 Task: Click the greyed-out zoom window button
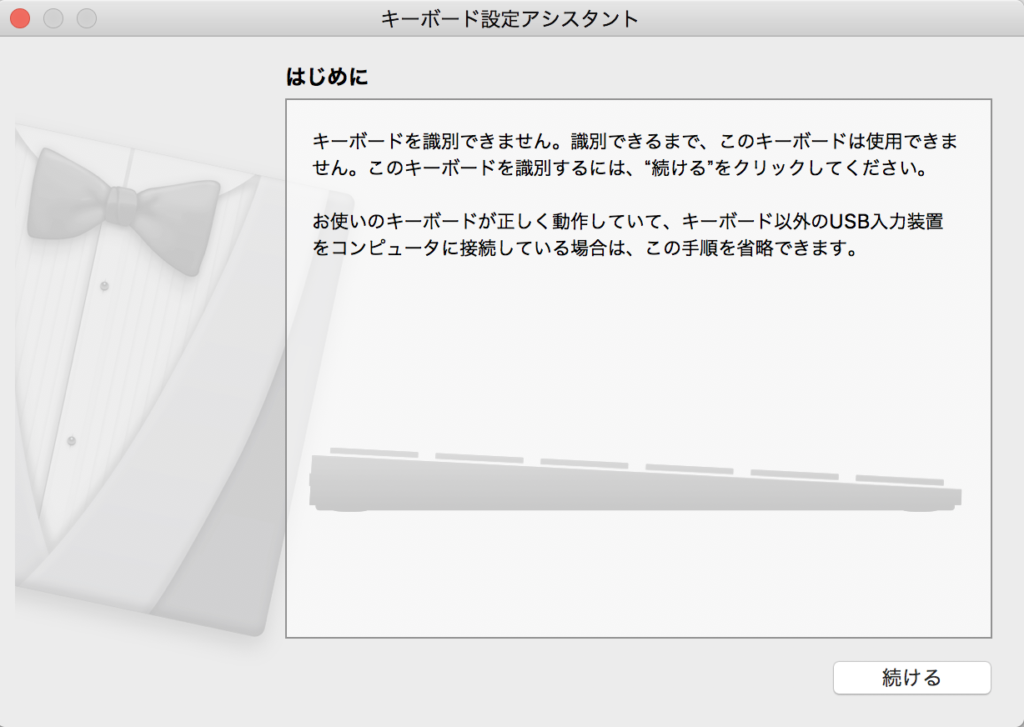(87, 18)
